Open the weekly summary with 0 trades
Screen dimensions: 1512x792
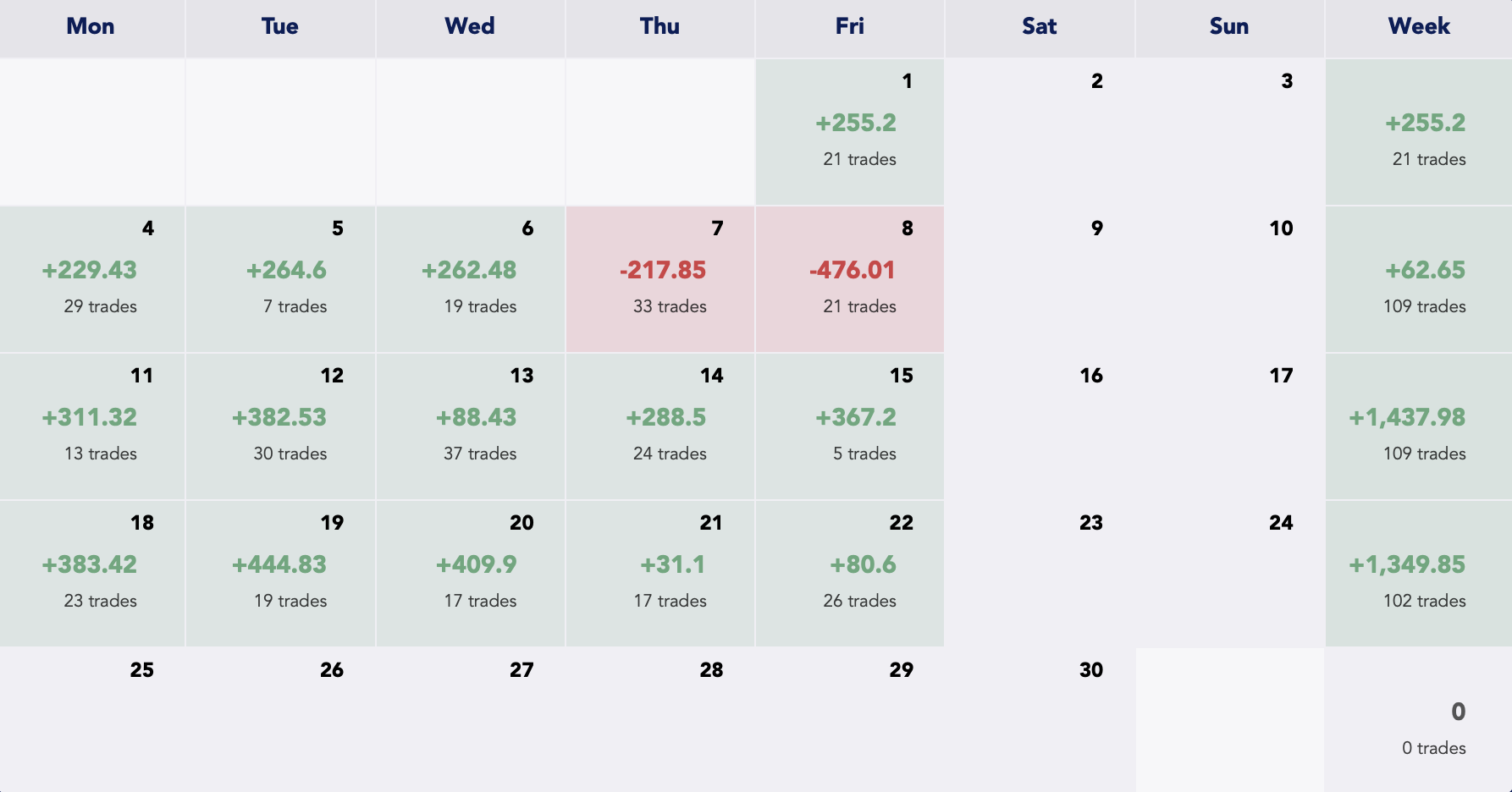[x=1419, y=721]
